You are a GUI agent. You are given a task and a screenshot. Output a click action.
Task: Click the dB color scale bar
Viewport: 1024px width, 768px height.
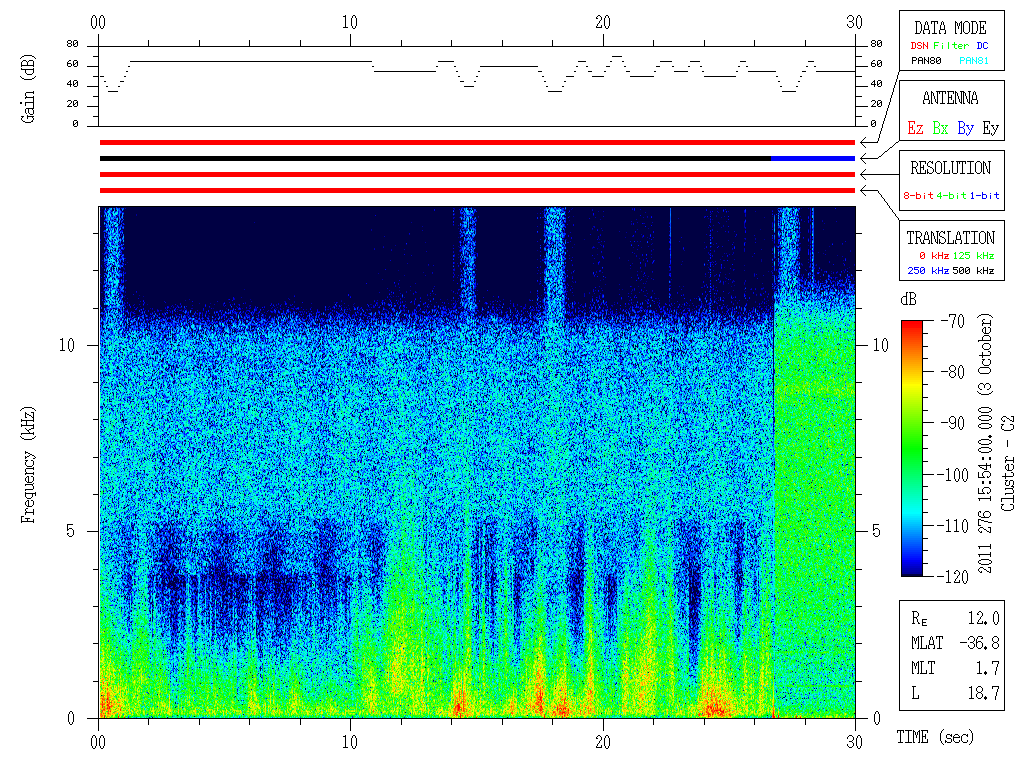tap(912, 448)
